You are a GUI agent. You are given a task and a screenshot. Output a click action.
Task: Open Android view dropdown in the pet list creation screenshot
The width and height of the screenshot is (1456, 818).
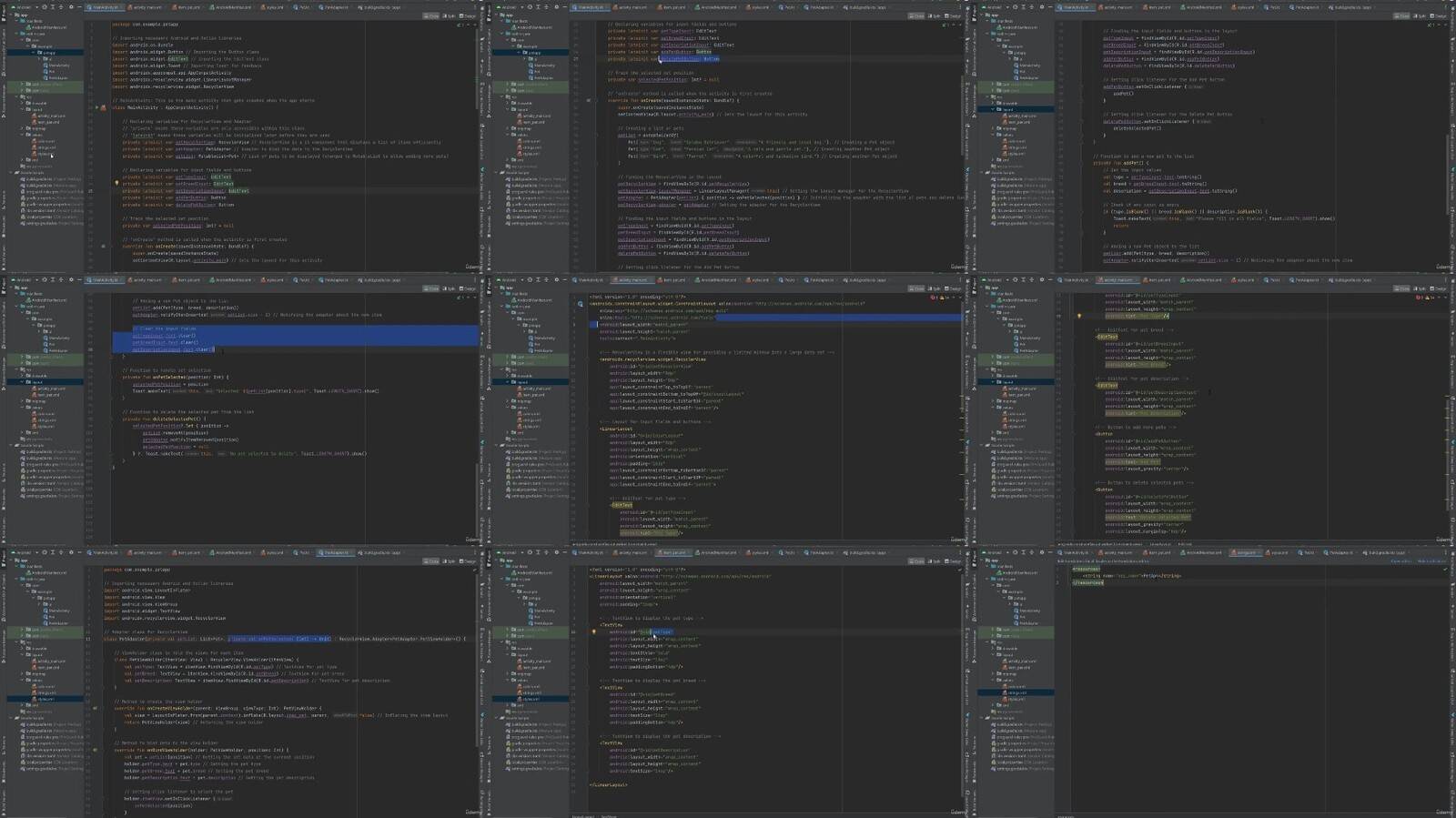[510, 6]
